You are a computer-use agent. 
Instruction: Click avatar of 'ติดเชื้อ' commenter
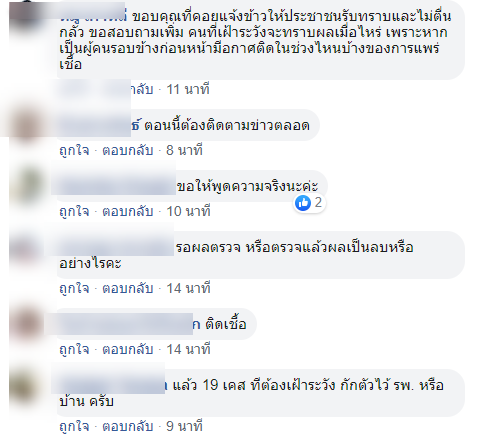[x=27, y=325]
